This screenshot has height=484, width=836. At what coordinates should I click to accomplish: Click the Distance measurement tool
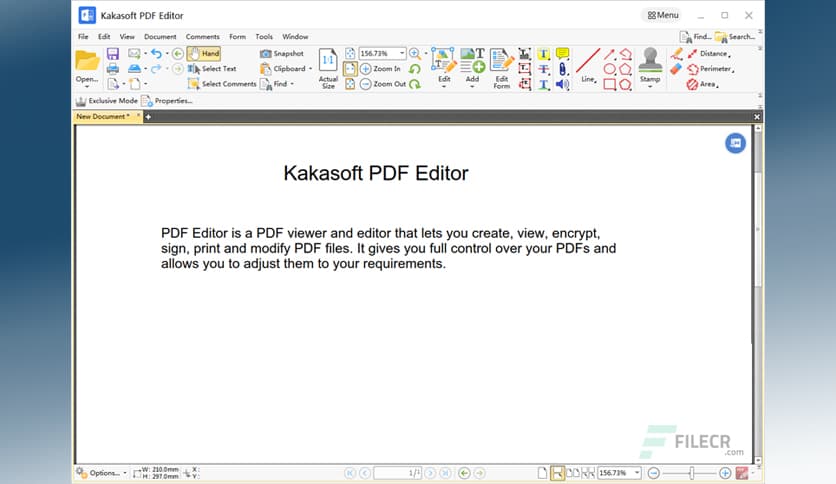(x=709, y=53)
